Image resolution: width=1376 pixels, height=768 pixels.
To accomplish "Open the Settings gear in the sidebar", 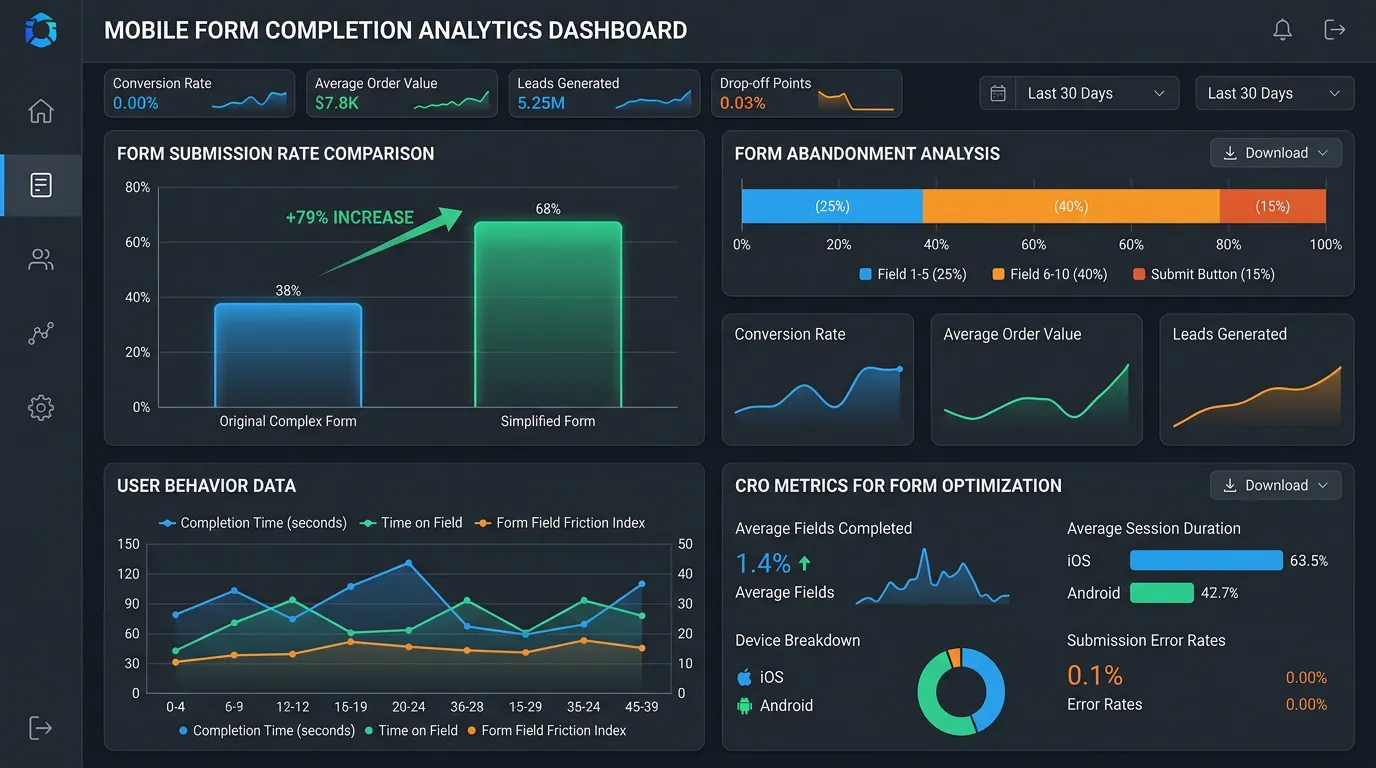I will (x=41, y=408).
